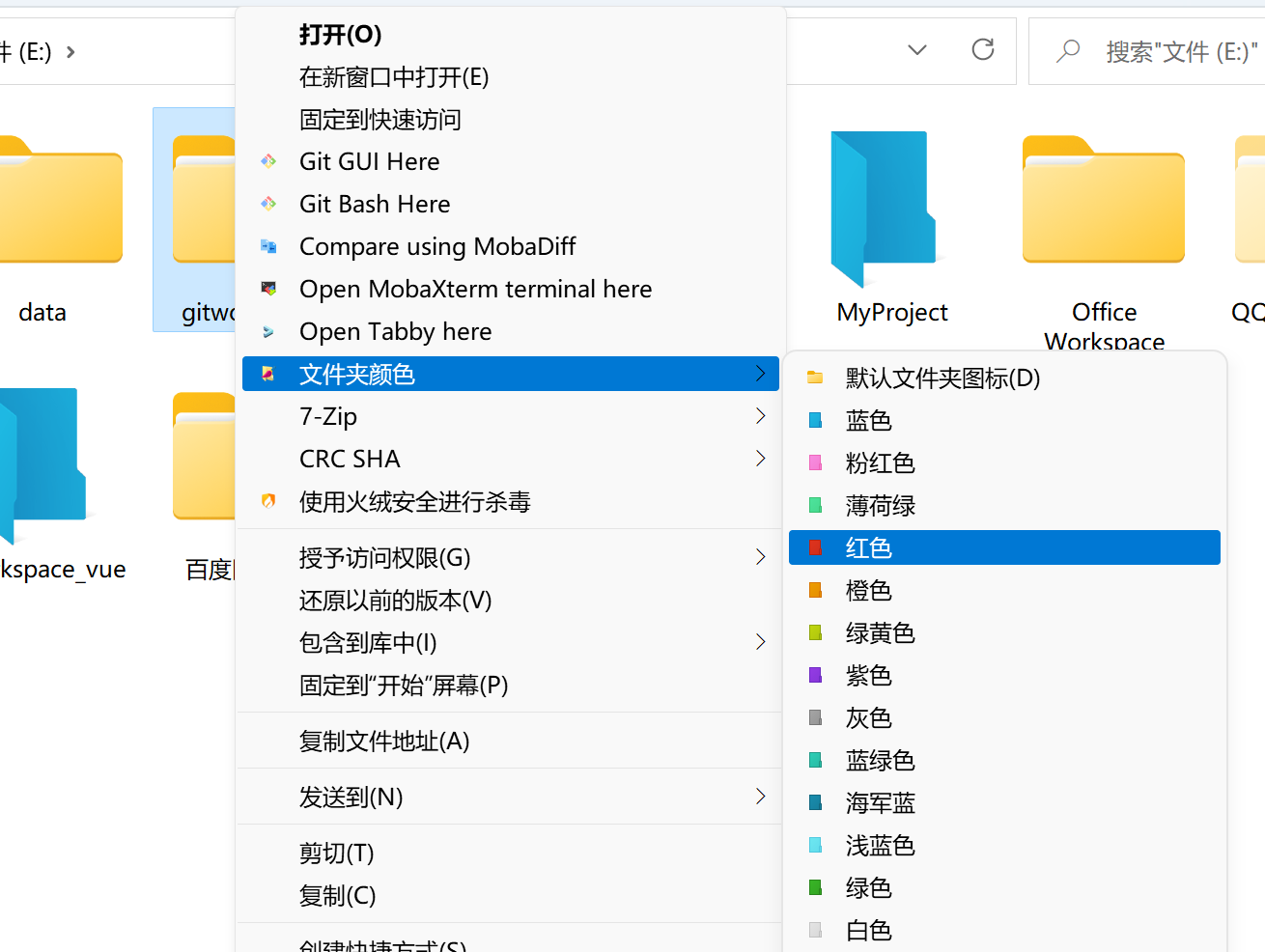1265x952 pixels.
Task: Pick the 紫色 purple swatch
Action: [815, 675]
